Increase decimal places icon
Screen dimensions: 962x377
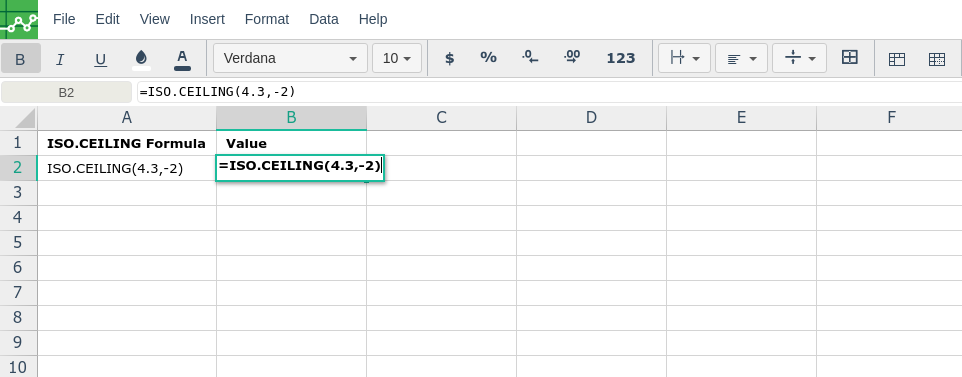tap(572, 58)
